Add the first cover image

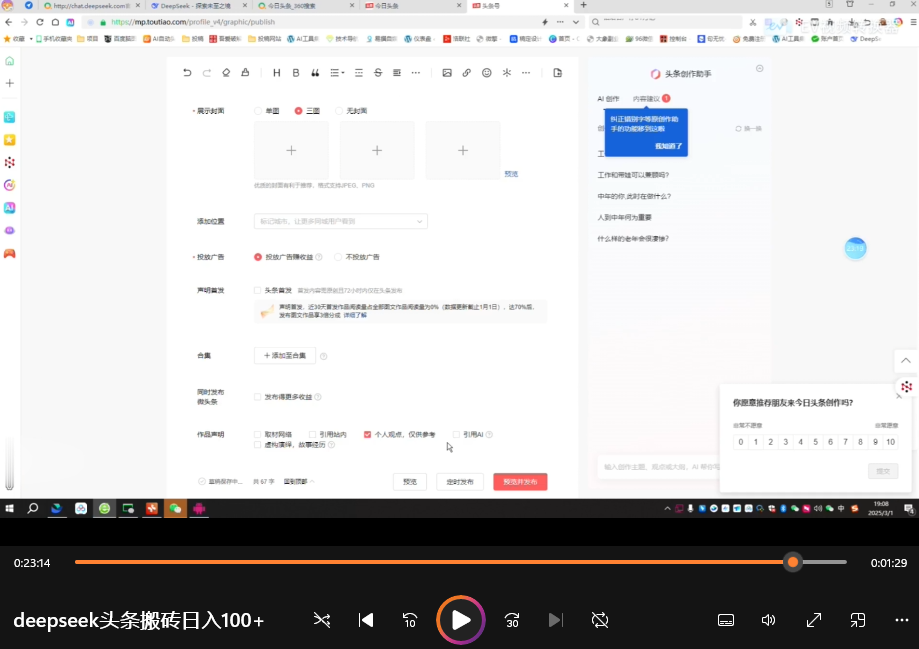(x=291, y=151)
